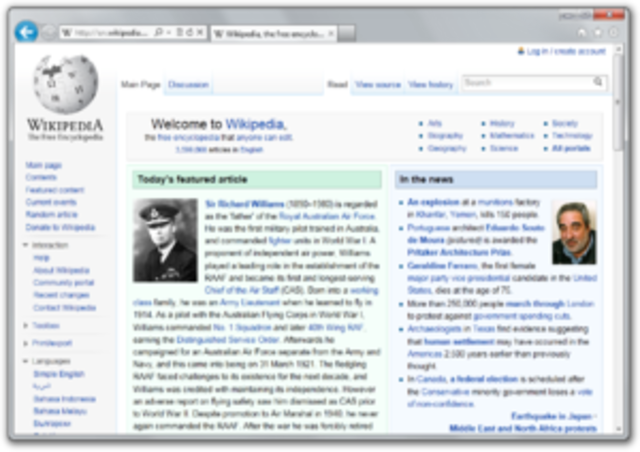This screenshot has height=452, width=640.
Task: Open the Contents sidebar link
Action: point(41,177)
